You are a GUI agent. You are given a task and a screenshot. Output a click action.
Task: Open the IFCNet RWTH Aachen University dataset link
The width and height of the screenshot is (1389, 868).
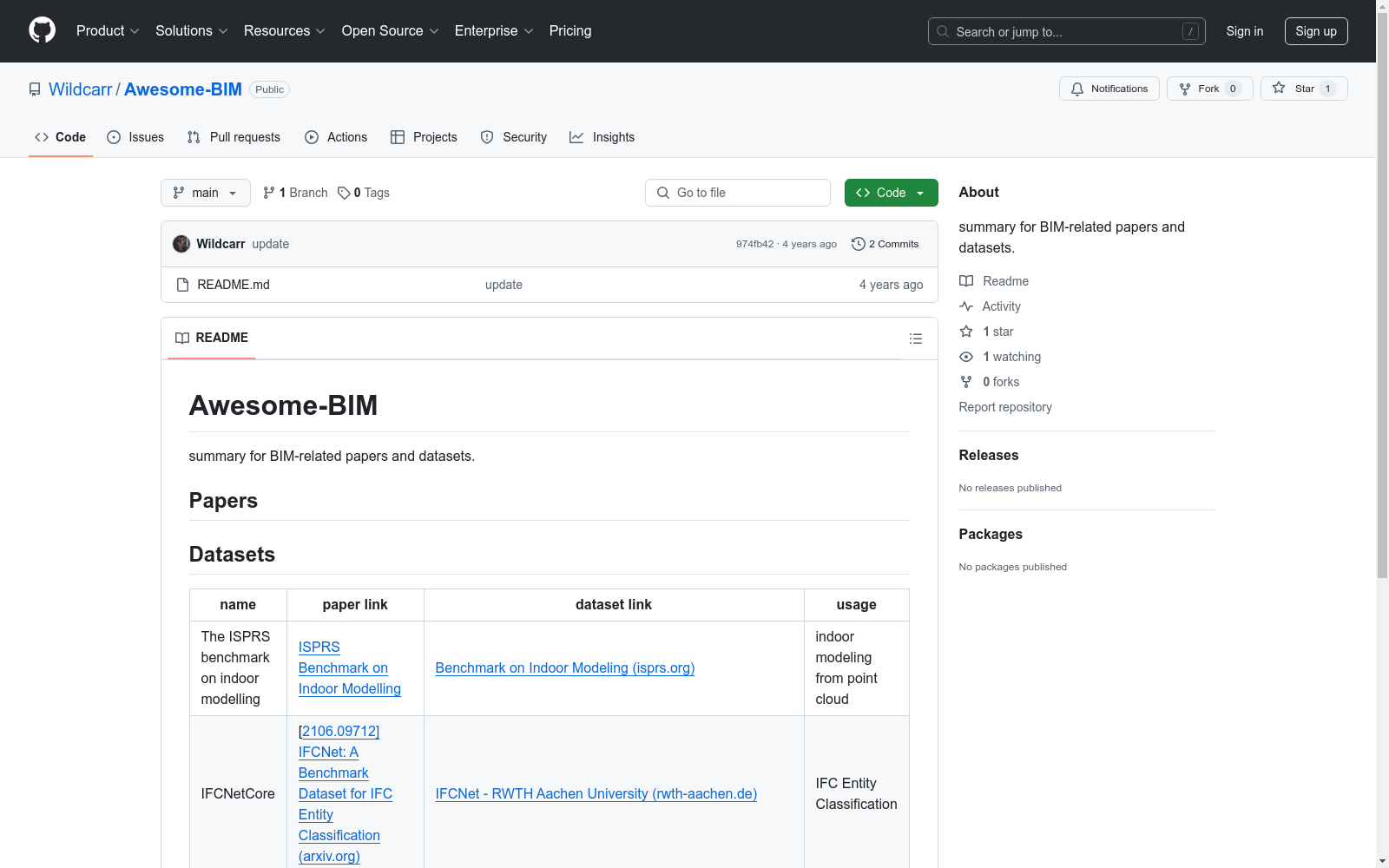click(596, 794)
